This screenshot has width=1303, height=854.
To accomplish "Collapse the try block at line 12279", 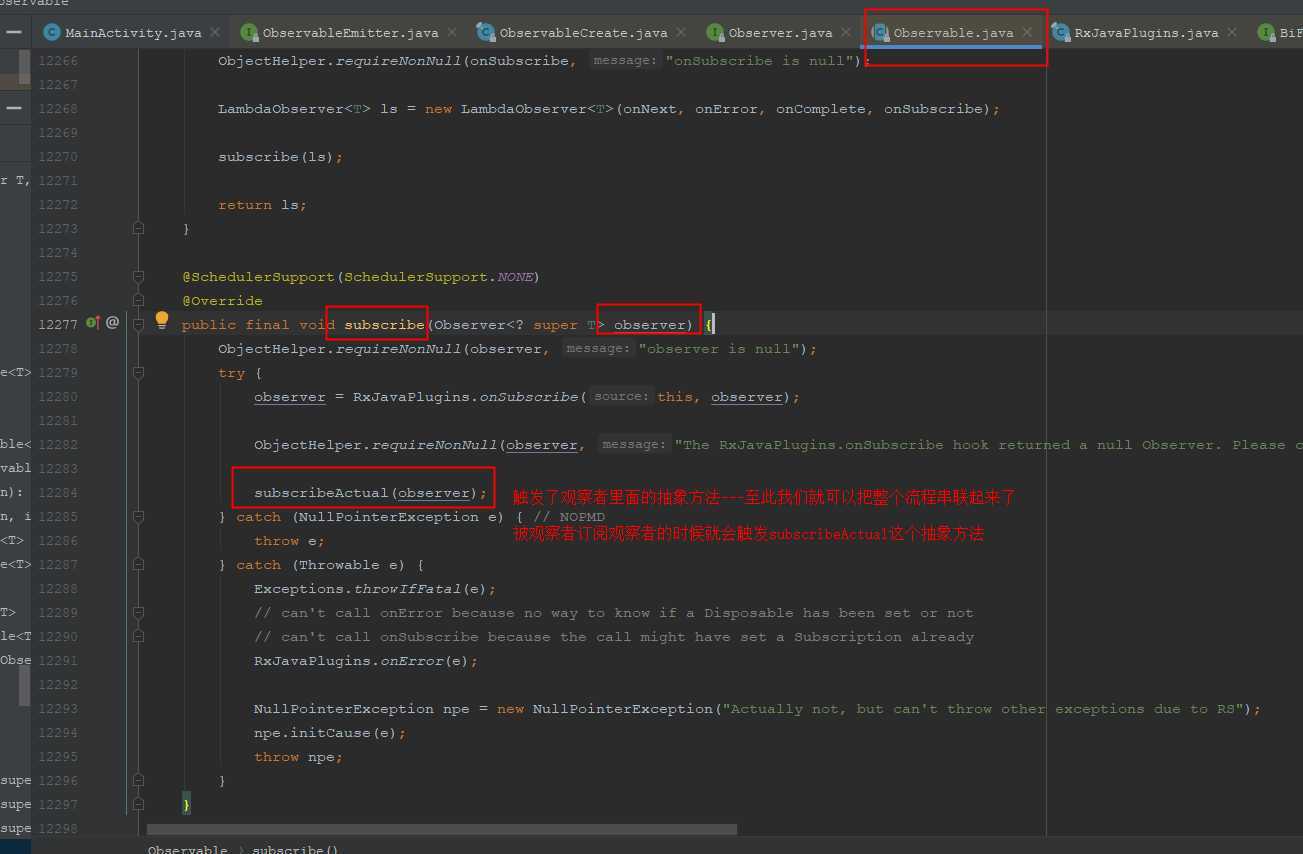I will click(x=139, y=373).
